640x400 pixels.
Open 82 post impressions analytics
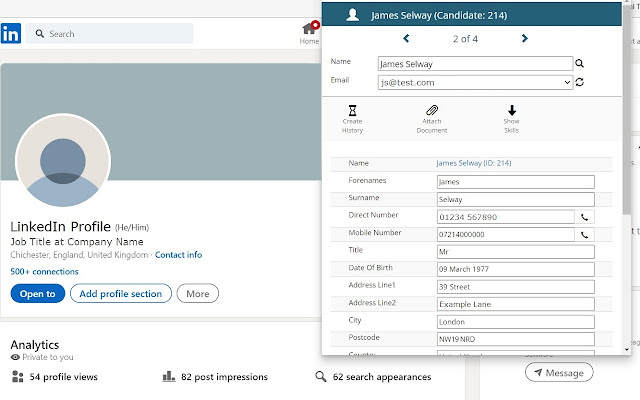coord(224,377)
